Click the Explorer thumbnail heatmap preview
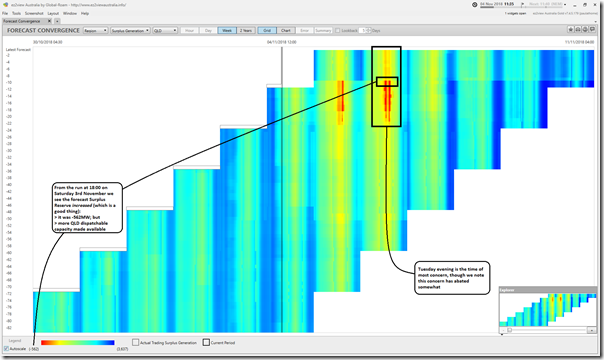 coord(548,310)
